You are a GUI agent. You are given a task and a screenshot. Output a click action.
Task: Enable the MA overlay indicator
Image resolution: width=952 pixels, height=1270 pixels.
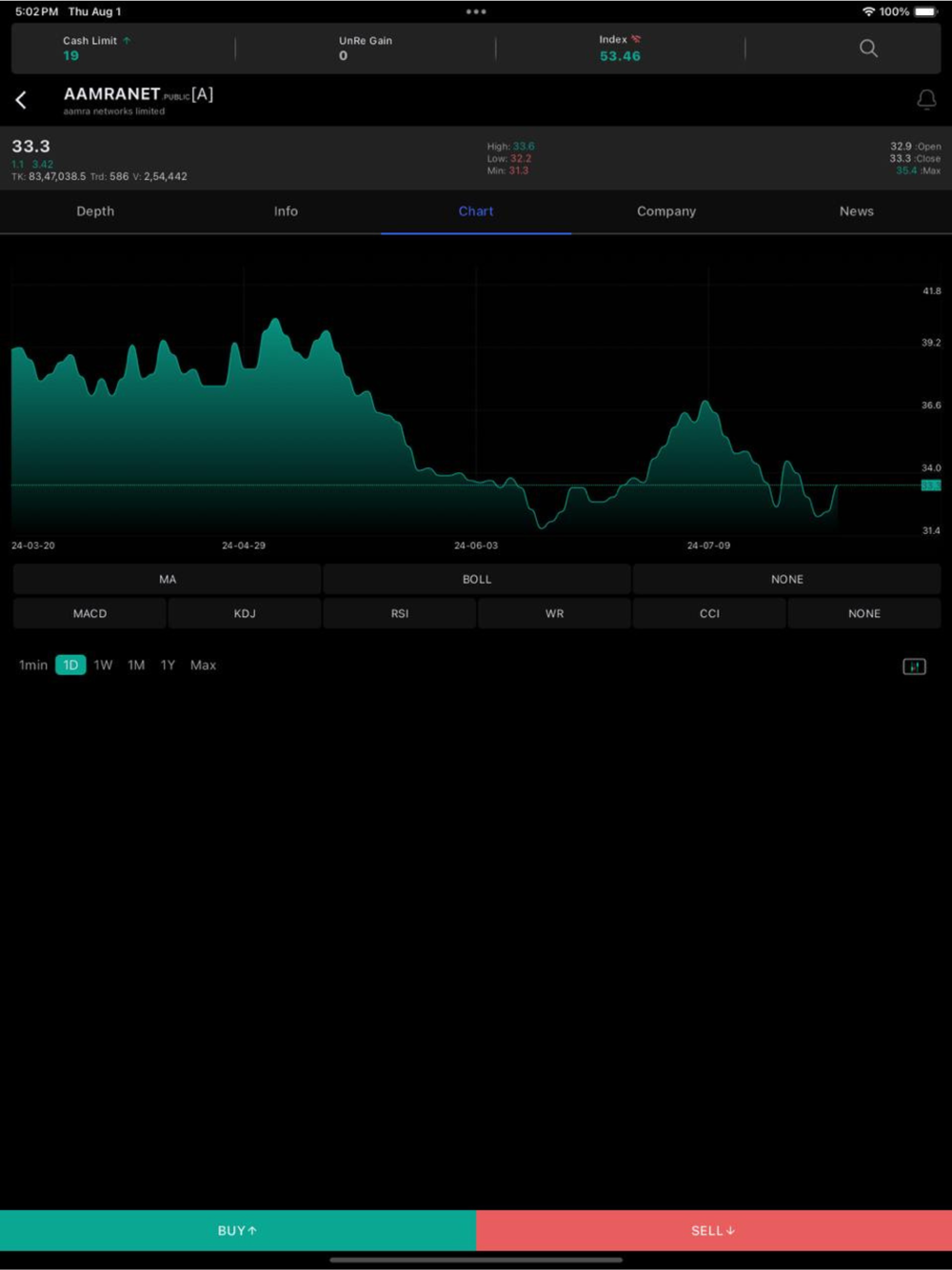point(168,579)
